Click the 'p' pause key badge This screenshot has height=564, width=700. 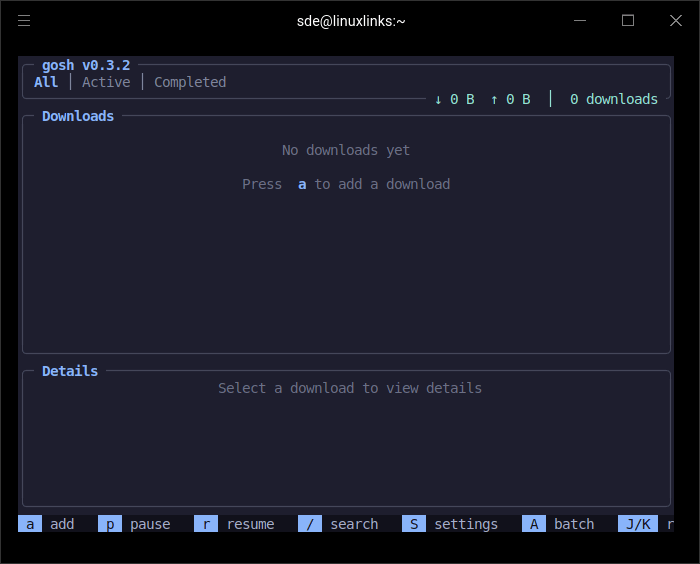click(110, 524)
